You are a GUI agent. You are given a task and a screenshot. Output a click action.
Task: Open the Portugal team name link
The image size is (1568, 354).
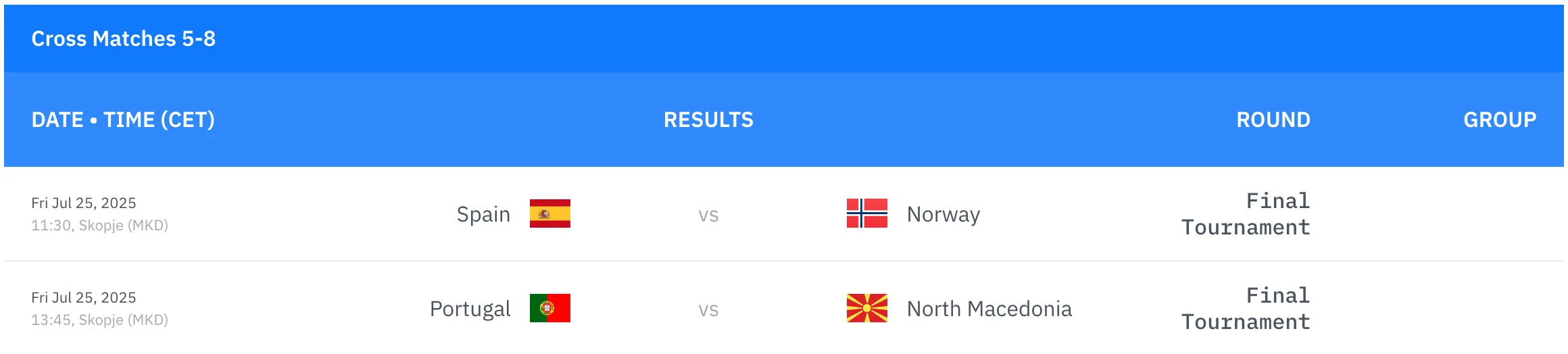click(x=470, y=309)
